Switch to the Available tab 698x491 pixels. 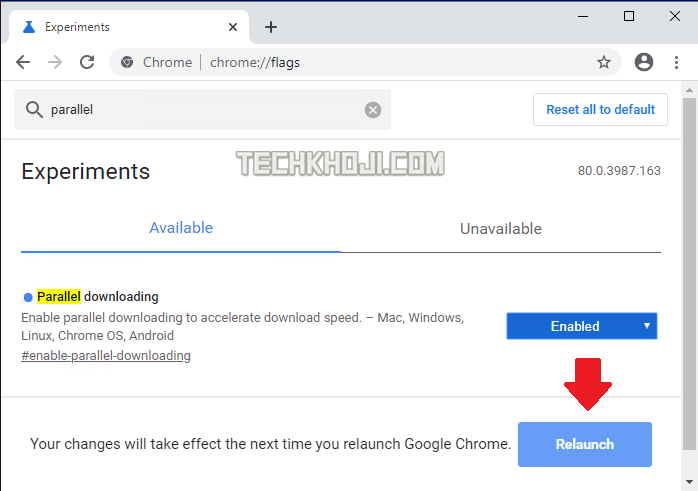(x=181, y=228)
